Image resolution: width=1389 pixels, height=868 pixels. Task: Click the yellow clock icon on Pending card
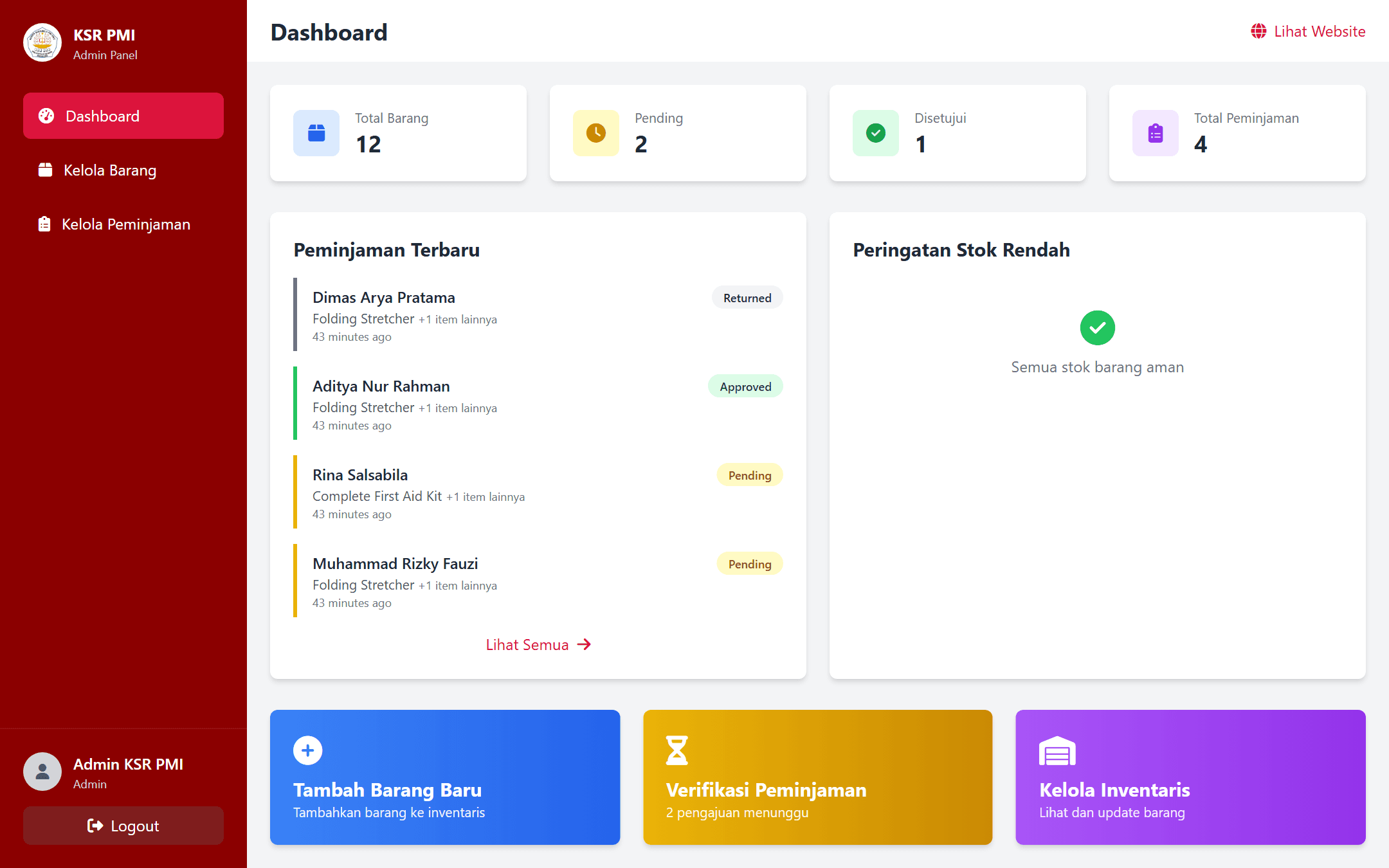tap(596, 133)
